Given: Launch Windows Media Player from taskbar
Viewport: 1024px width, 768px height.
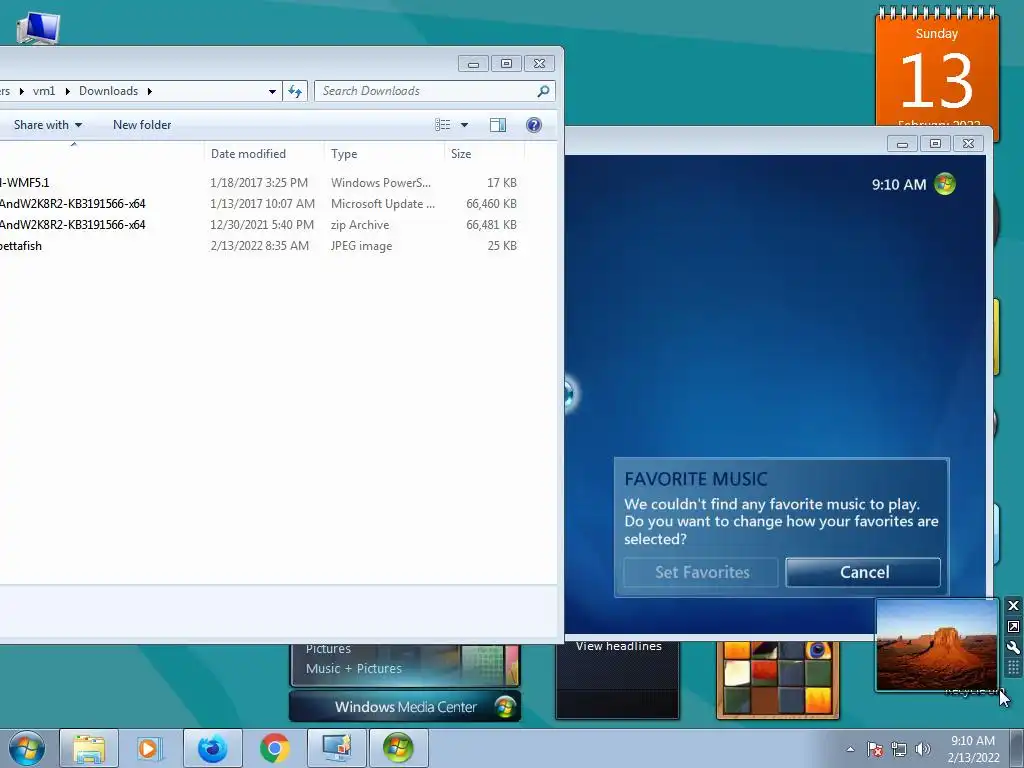Looking at the screenshot, I should [149, 748].
